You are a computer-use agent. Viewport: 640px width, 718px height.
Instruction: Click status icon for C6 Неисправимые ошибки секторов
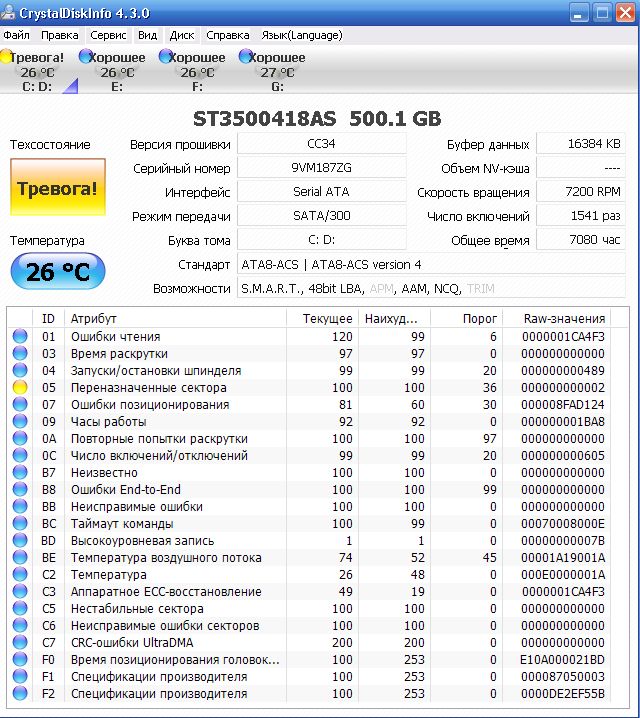pyautogui.click(x=20, y=625)
